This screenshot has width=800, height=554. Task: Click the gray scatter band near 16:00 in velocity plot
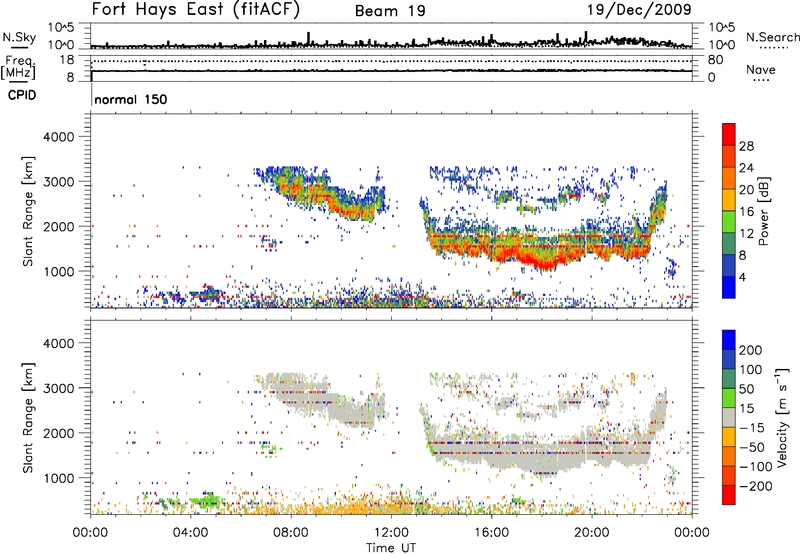tap(491, 448)
